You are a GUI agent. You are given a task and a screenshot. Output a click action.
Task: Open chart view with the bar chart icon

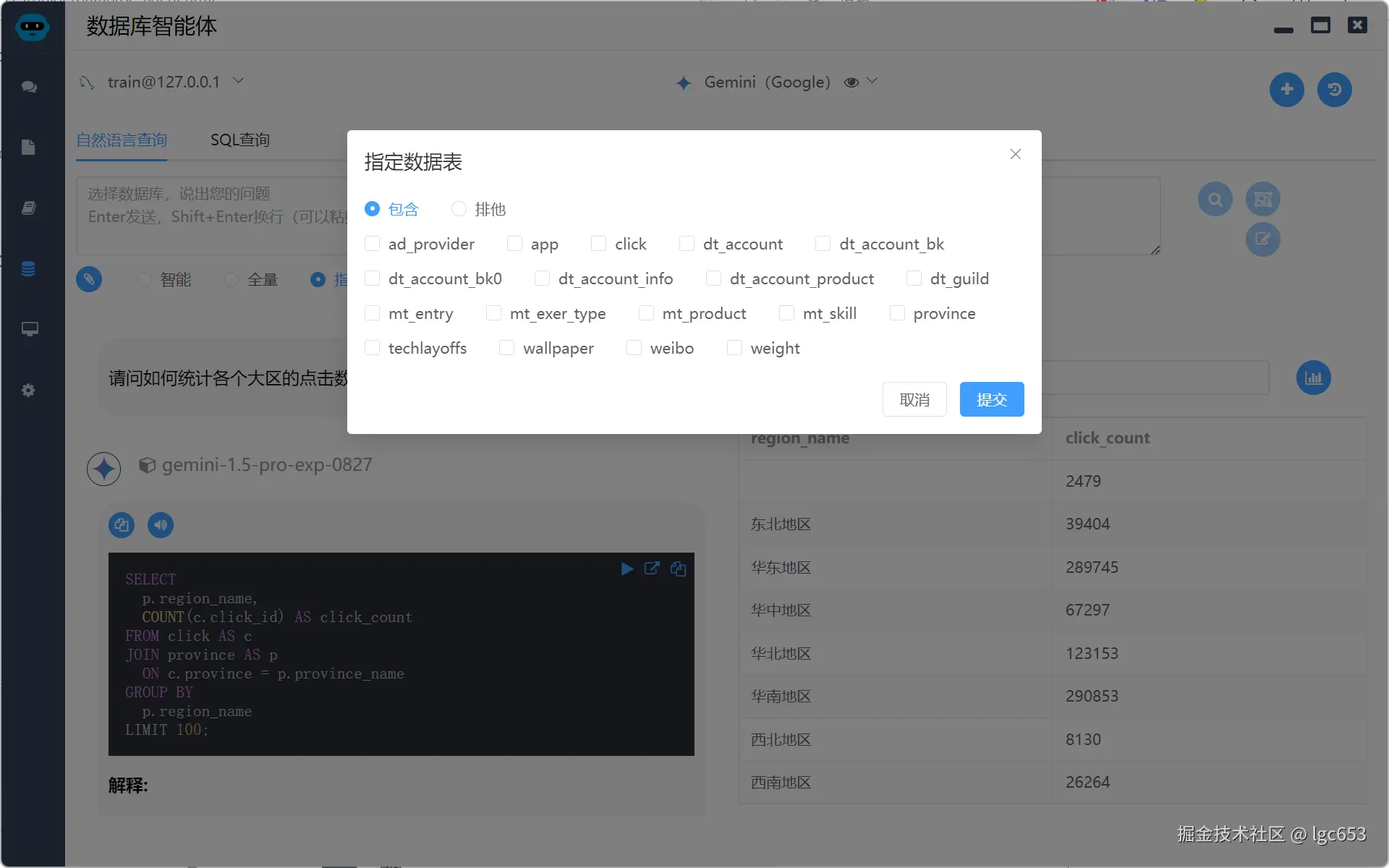[1313, 377]
